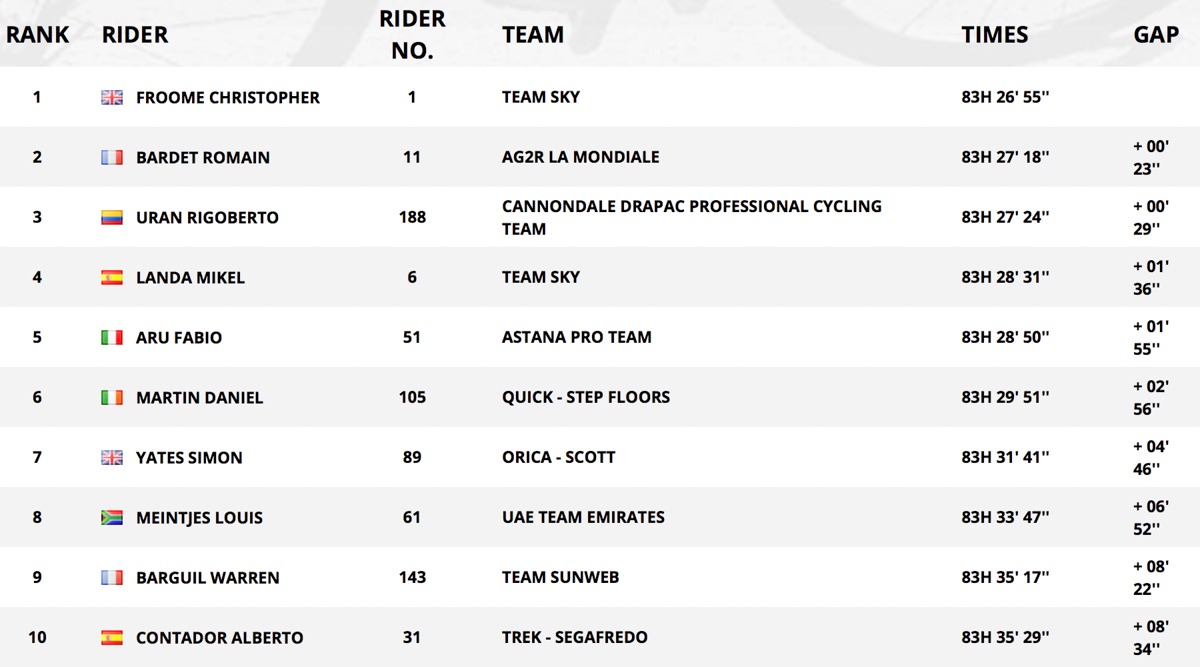Click the Spanish flag next to Landa Mikel
The height and width of the screenshot is (667, 1200).
(112, 277)
